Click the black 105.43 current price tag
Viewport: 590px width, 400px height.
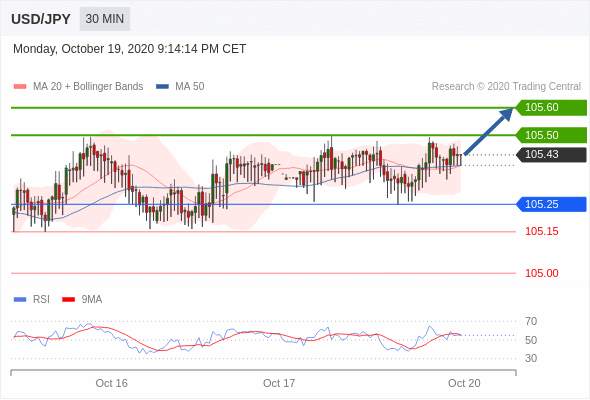coord(551,154)
